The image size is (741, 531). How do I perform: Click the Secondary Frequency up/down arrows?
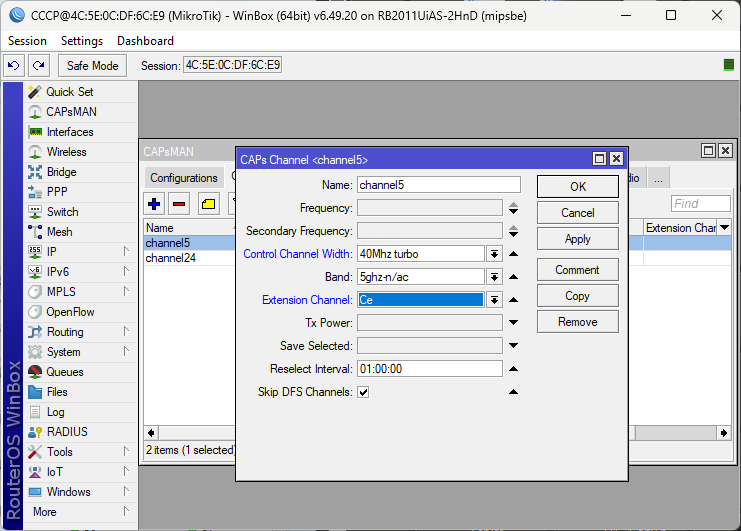click(x=514, y=231)
